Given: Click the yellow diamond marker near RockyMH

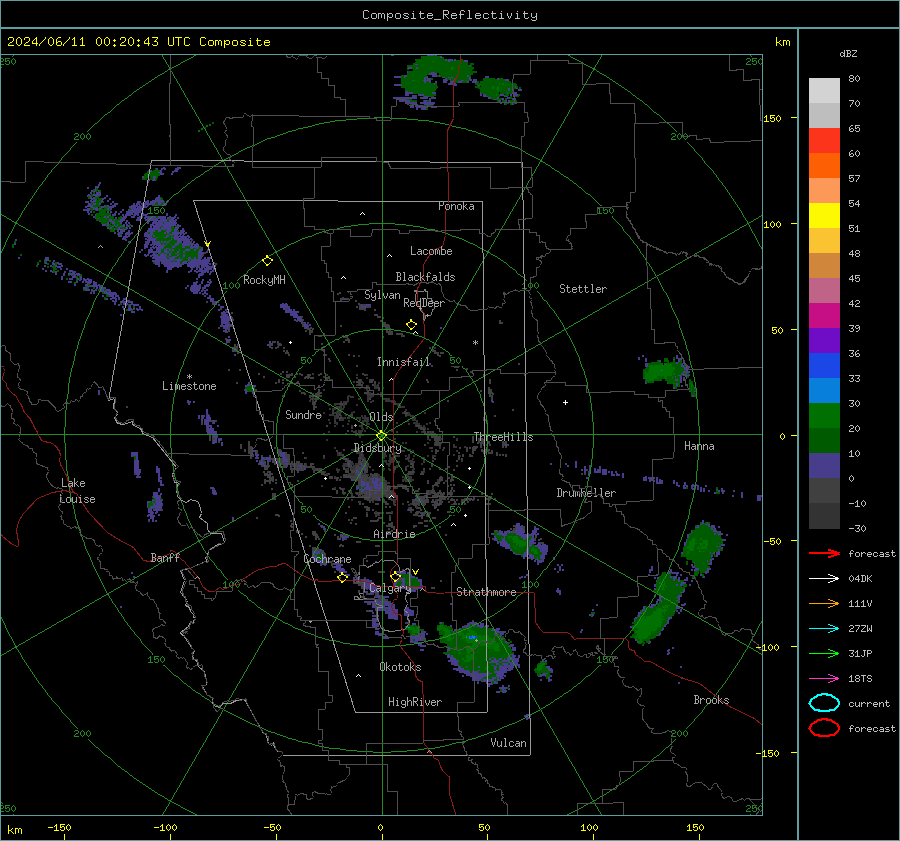Looking at the screenshot, I should click(267, 261).
